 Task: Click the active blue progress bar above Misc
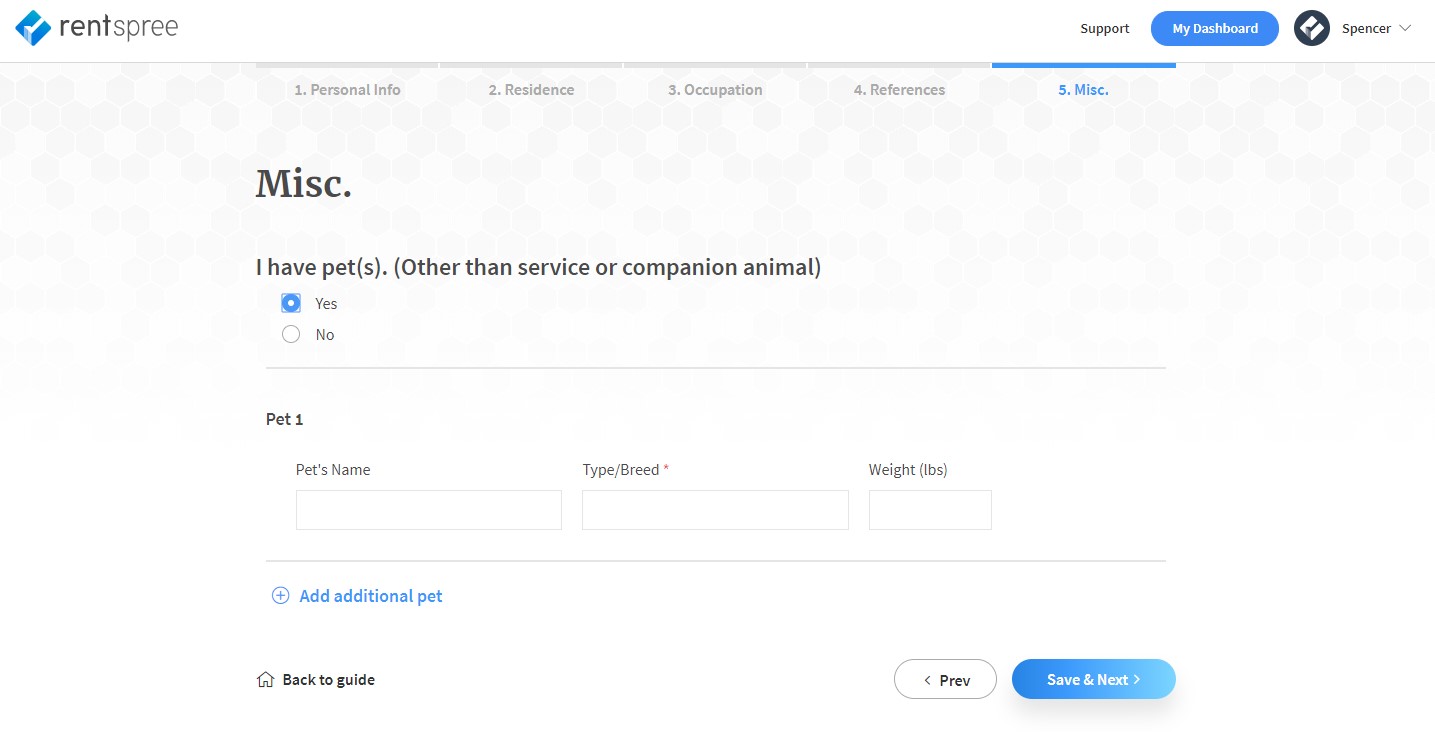pyautogui.click(x=1083, y=62)
